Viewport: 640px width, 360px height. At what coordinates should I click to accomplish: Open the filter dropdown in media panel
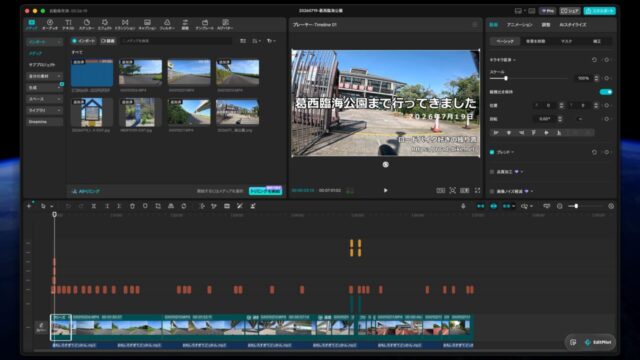[x=271, y=41]
